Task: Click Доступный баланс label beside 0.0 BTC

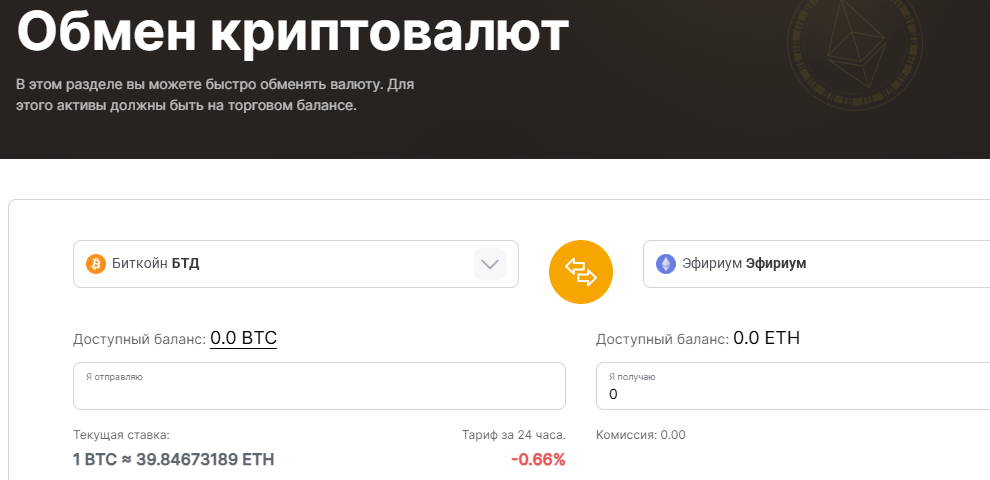Action: tap(140, 340)
